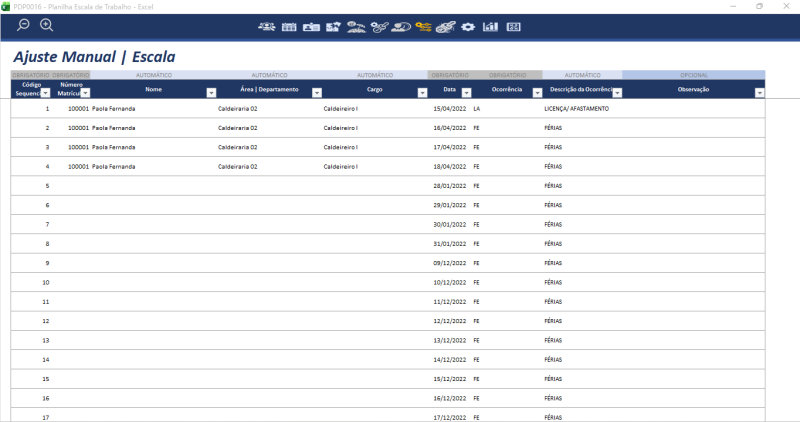Open the Código Sequencial filter dropdown

click(45, 92)
